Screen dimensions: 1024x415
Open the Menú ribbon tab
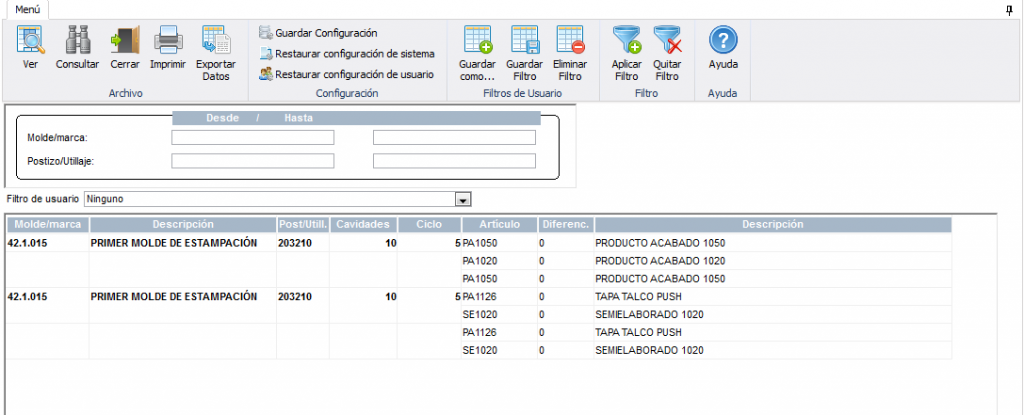point(27,9)
